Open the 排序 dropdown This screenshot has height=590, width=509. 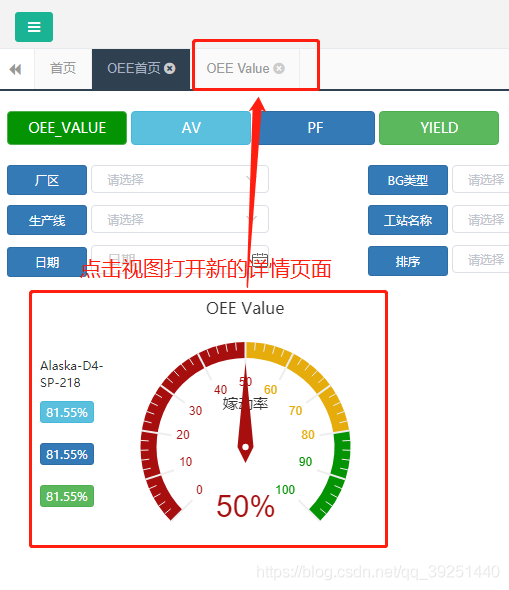481,259
